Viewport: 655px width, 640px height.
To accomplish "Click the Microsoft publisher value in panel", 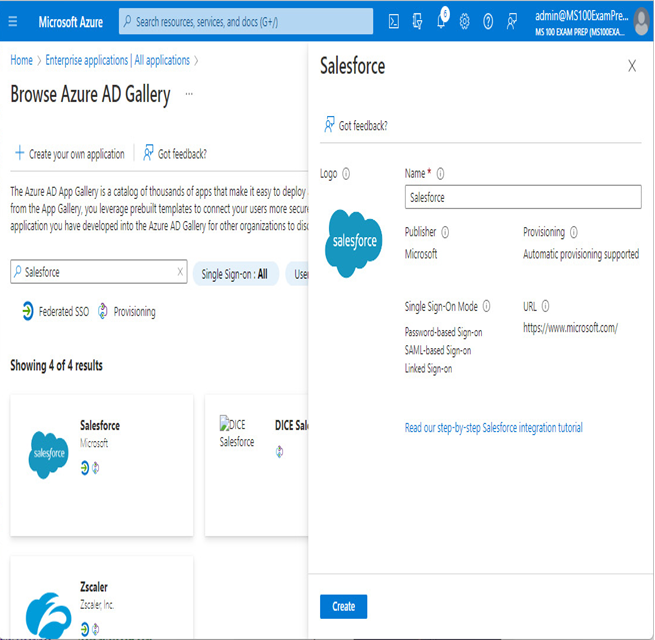I will [421, 254].
